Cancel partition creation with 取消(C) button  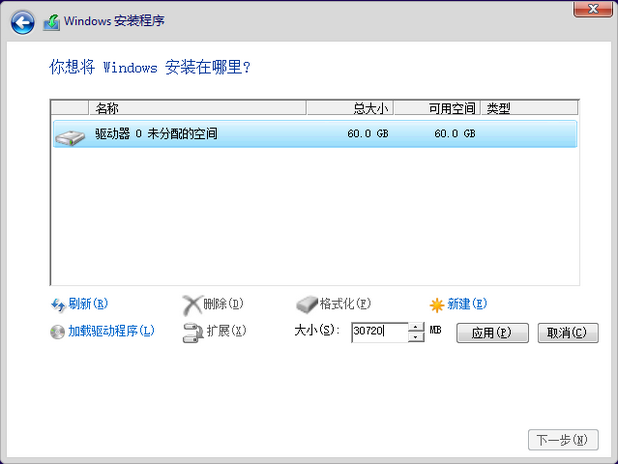pos(568,333)
